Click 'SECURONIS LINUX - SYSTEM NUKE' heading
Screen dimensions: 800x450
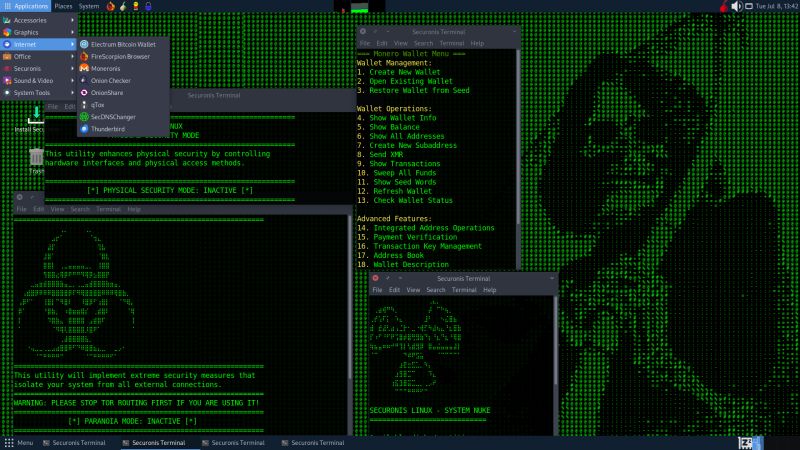[x=430, y=410]
